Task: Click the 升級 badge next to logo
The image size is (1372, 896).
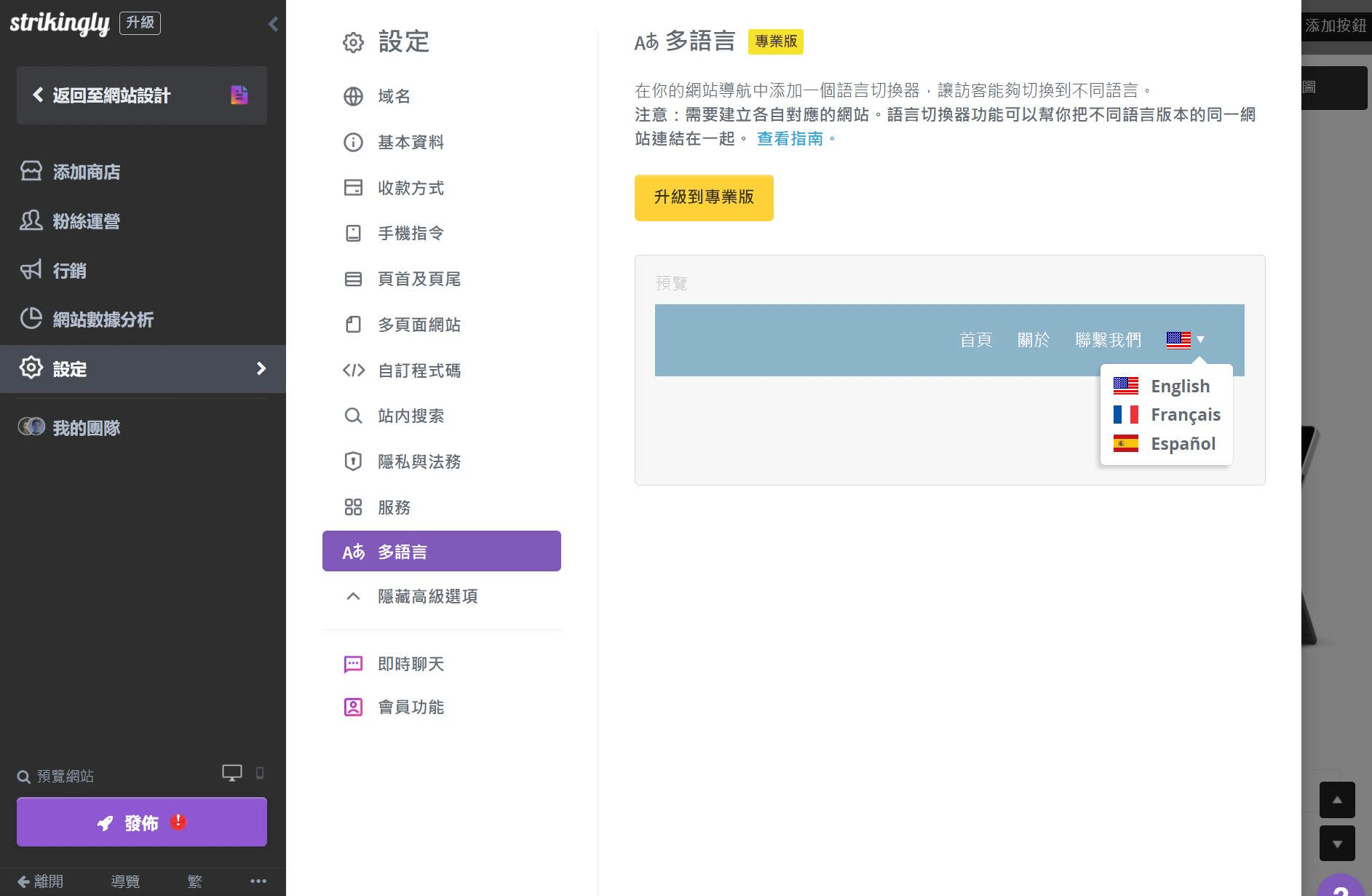Action: click(140, 23)
